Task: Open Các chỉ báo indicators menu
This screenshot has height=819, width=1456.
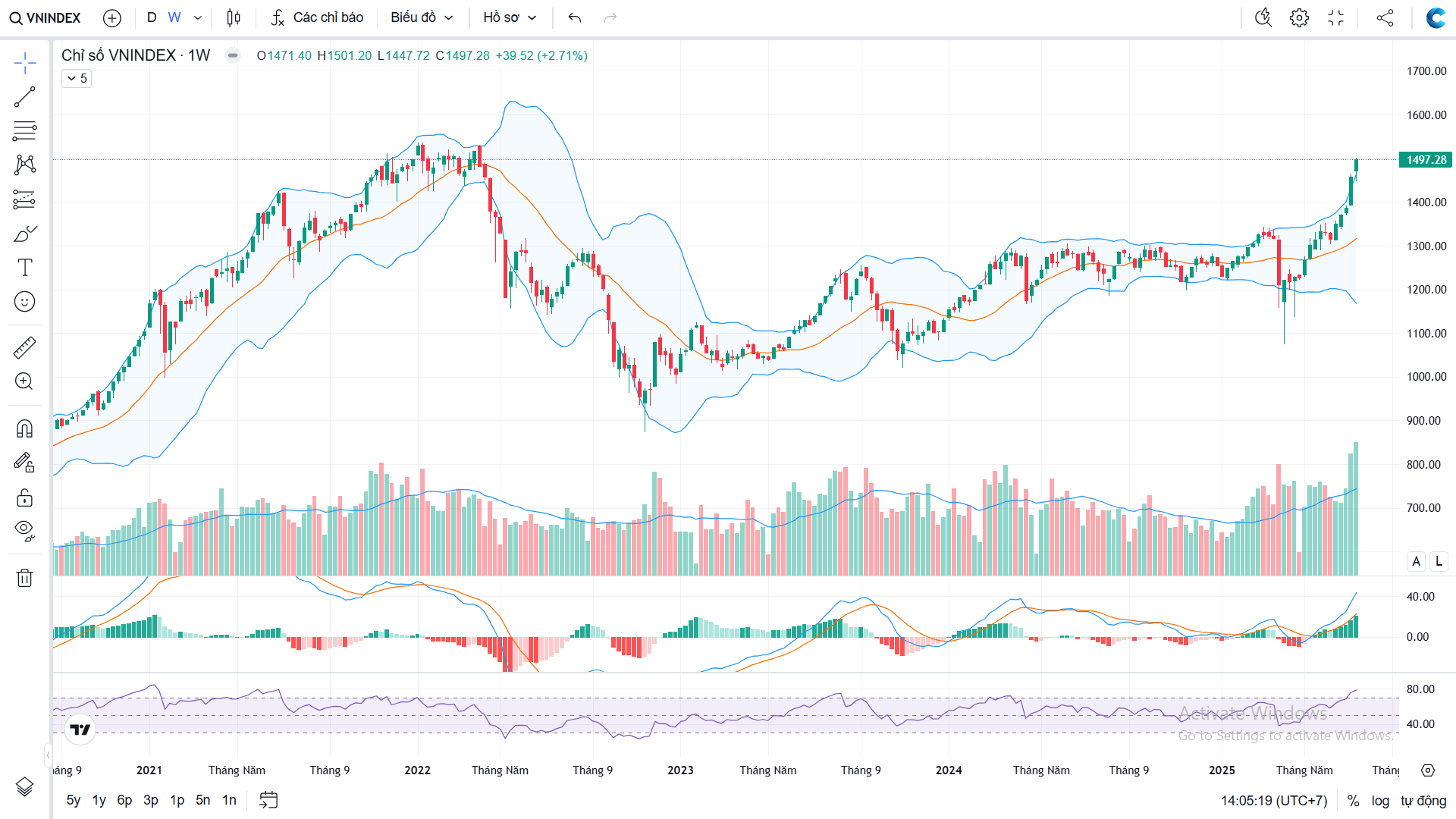Action: (x=317, y=17)
